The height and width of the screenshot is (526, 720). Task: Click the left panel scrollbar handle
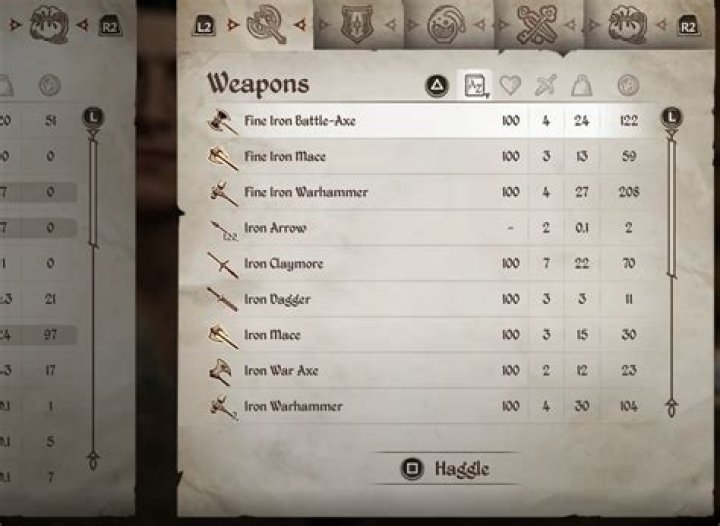point(93,192)
